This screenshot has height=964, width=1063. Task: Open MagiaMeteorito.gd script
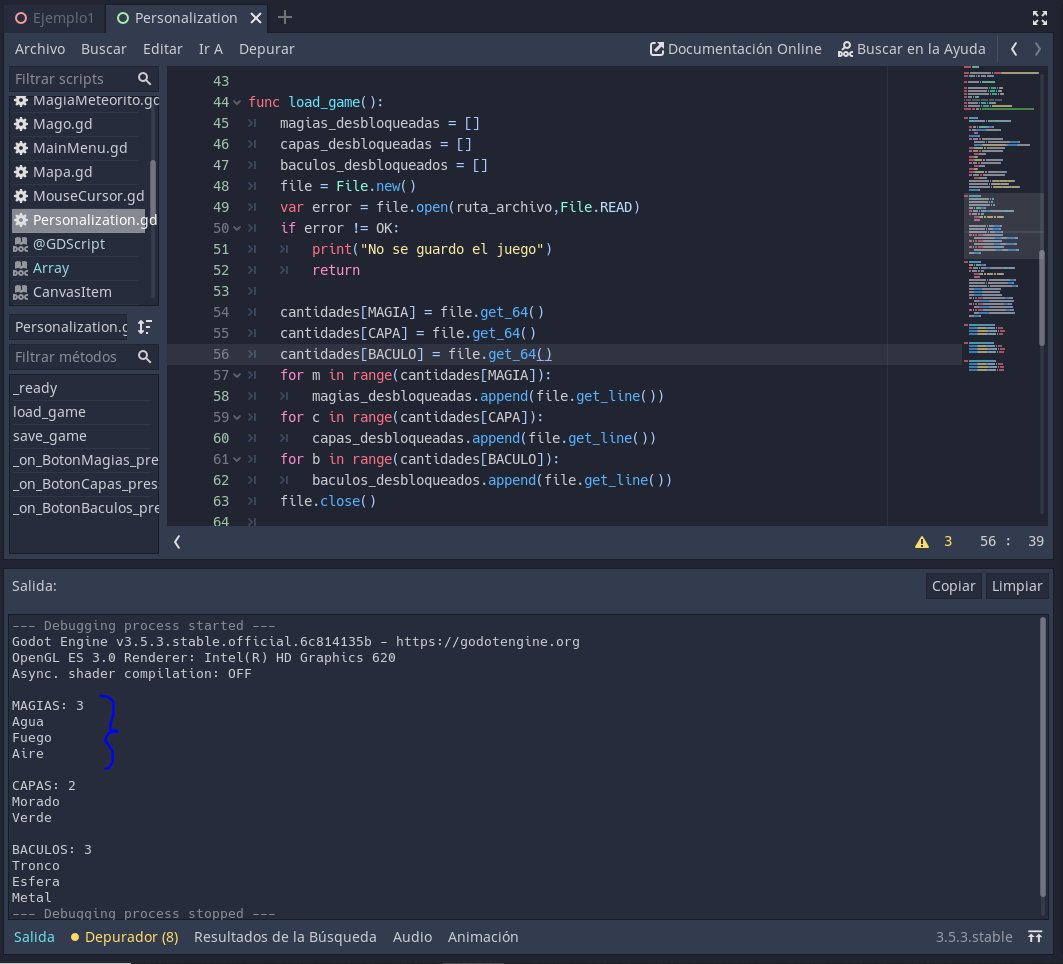[85, 100]
